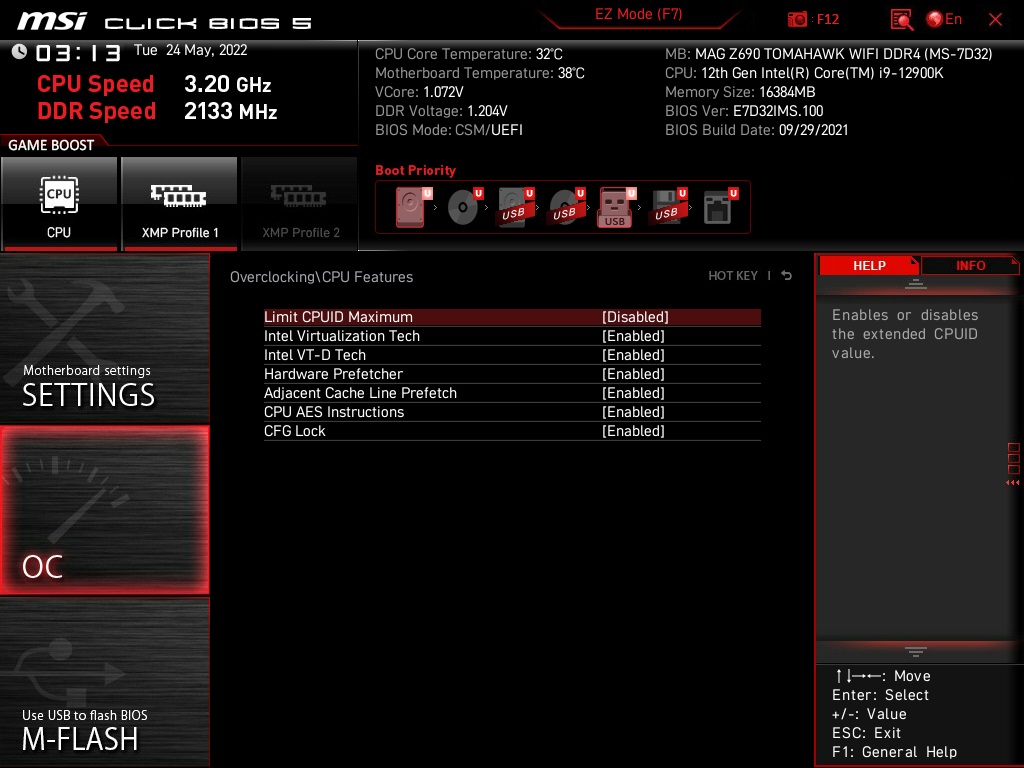Toggle the CPU Game Boost button
1024x768 pixels.
[59, 204]
